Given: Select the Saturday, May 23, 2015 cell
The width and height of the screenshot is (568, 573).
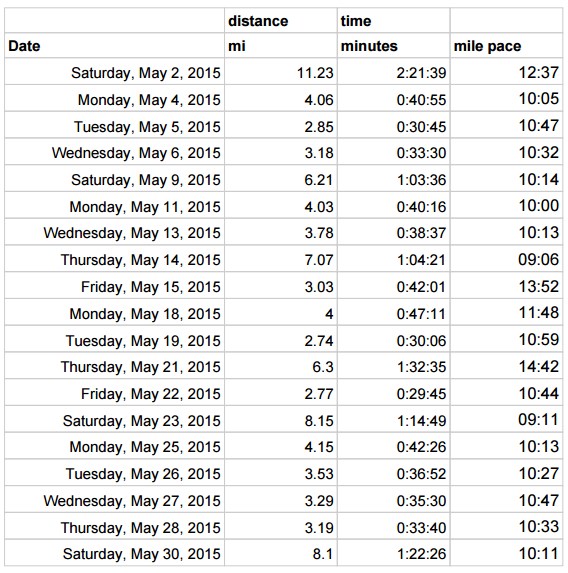Looking at the screenshot, I should [114, 419].
